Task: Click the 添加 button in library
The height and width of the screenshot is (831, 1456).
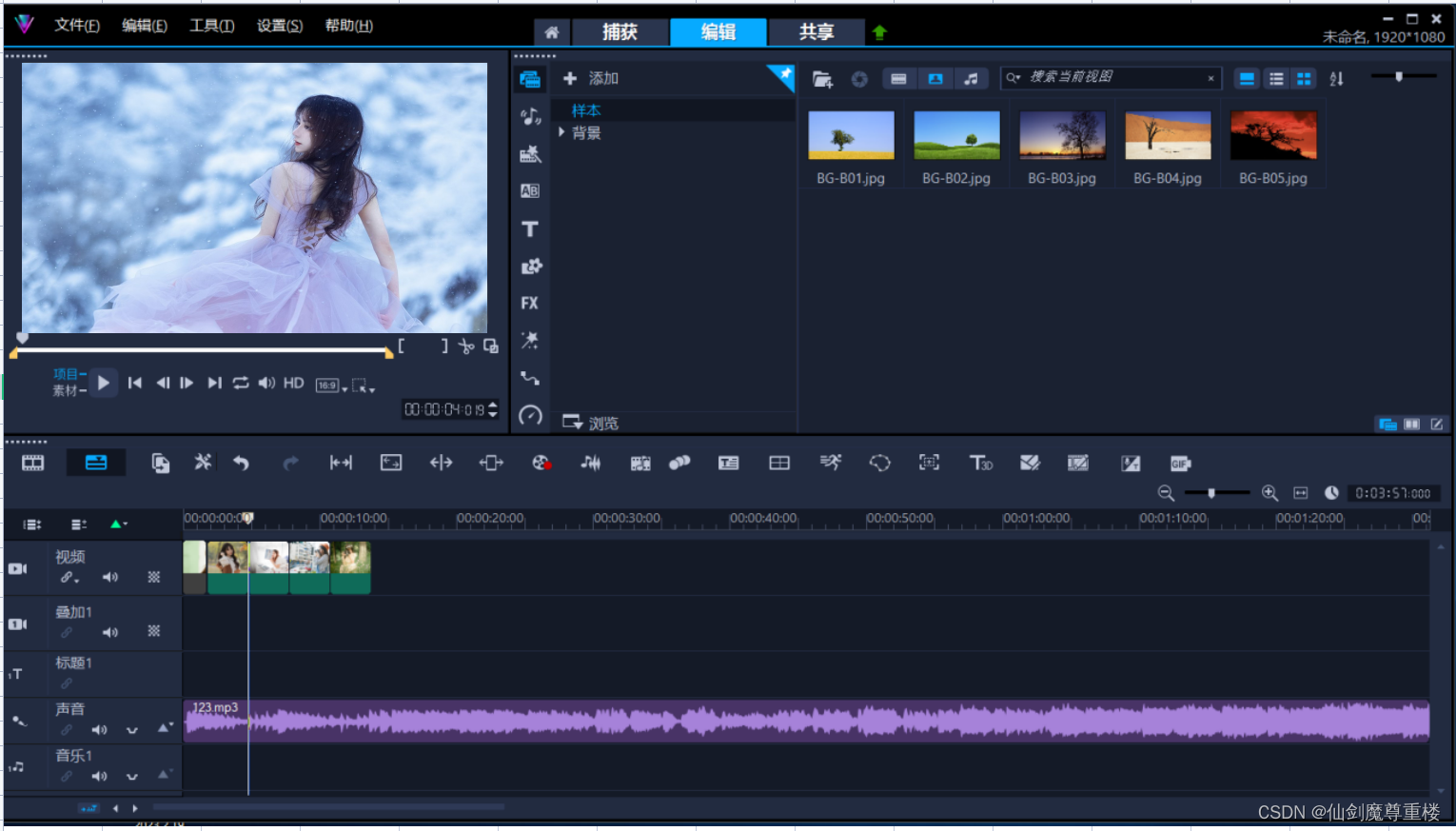Action: 591,78
